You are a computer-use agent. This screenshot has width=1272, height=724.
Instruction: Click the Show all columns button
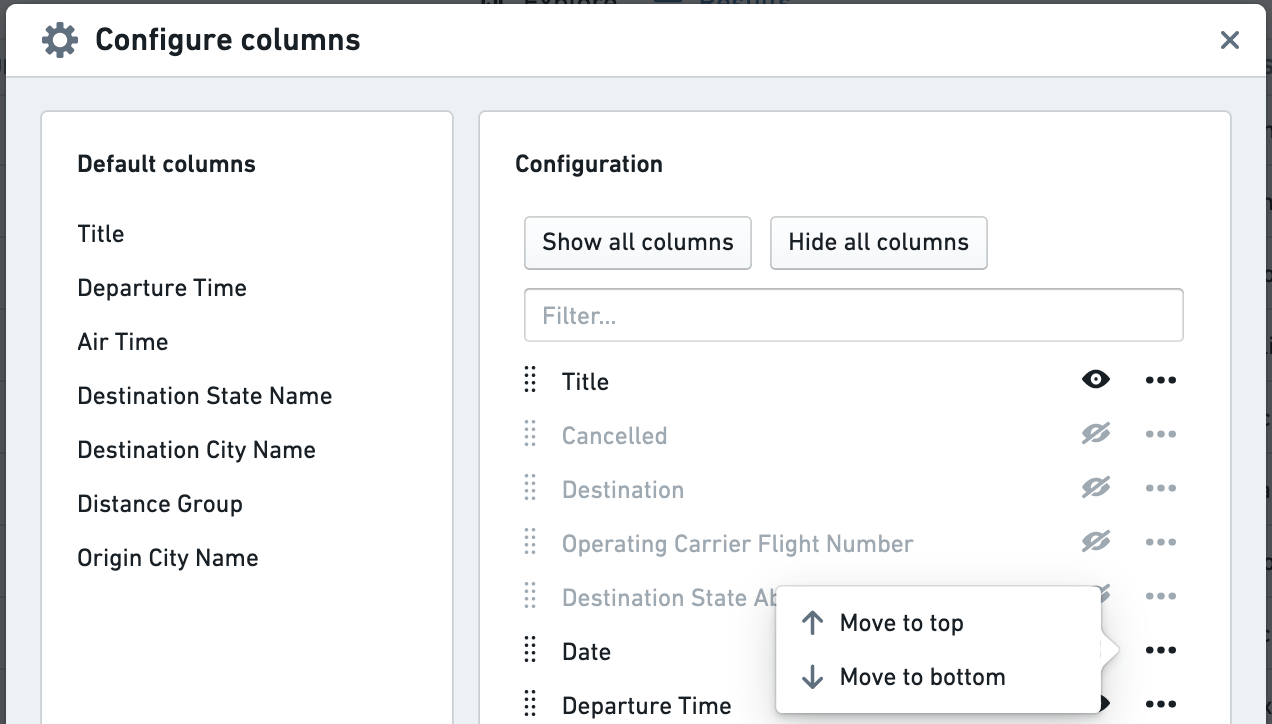click(x=638, y=242)
